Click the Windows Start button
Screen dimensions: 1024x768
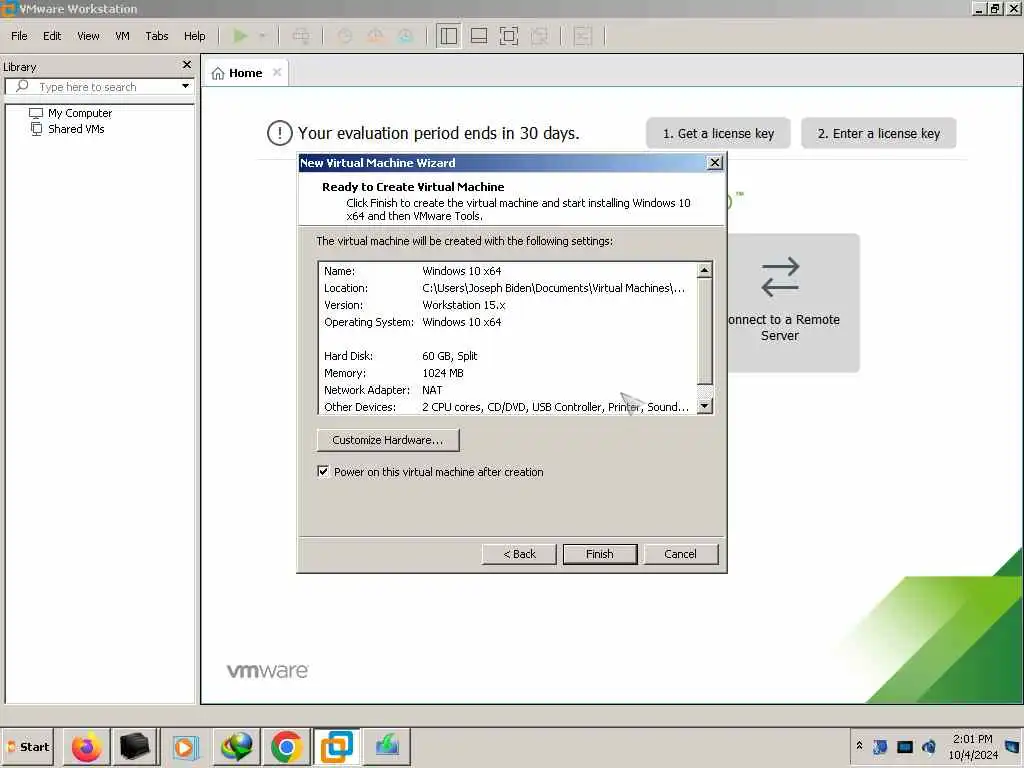[28, 746]
